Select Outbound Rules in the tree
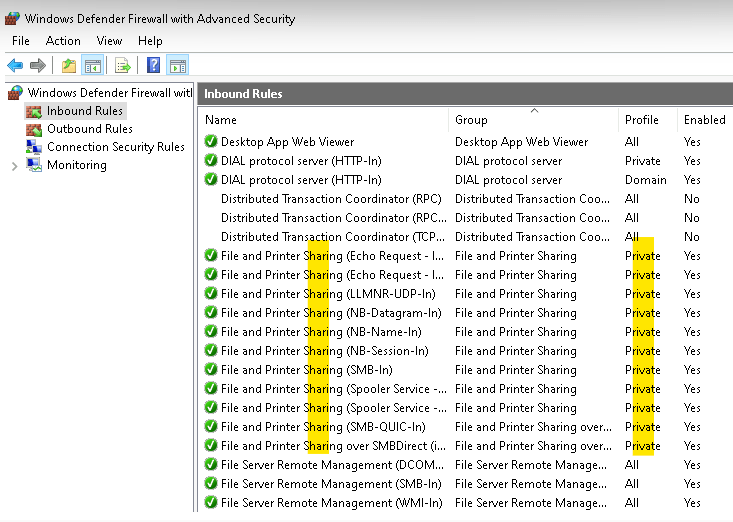The image size is (733, 522). [89, 129]
